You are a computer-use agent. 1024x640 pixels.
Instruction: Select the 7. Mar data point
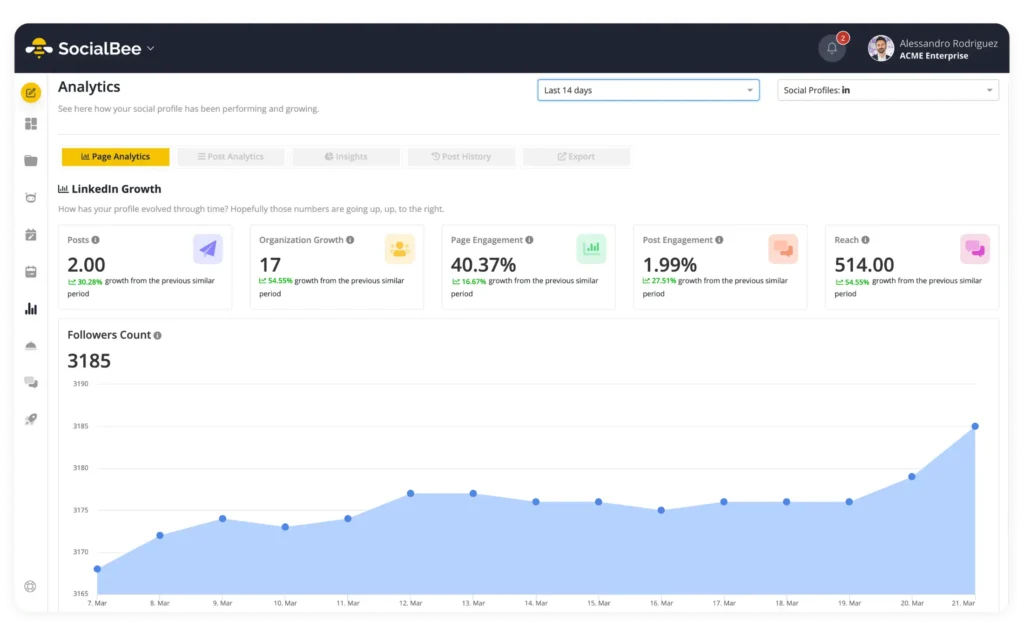pyautogui.click(x=97, y=569)
